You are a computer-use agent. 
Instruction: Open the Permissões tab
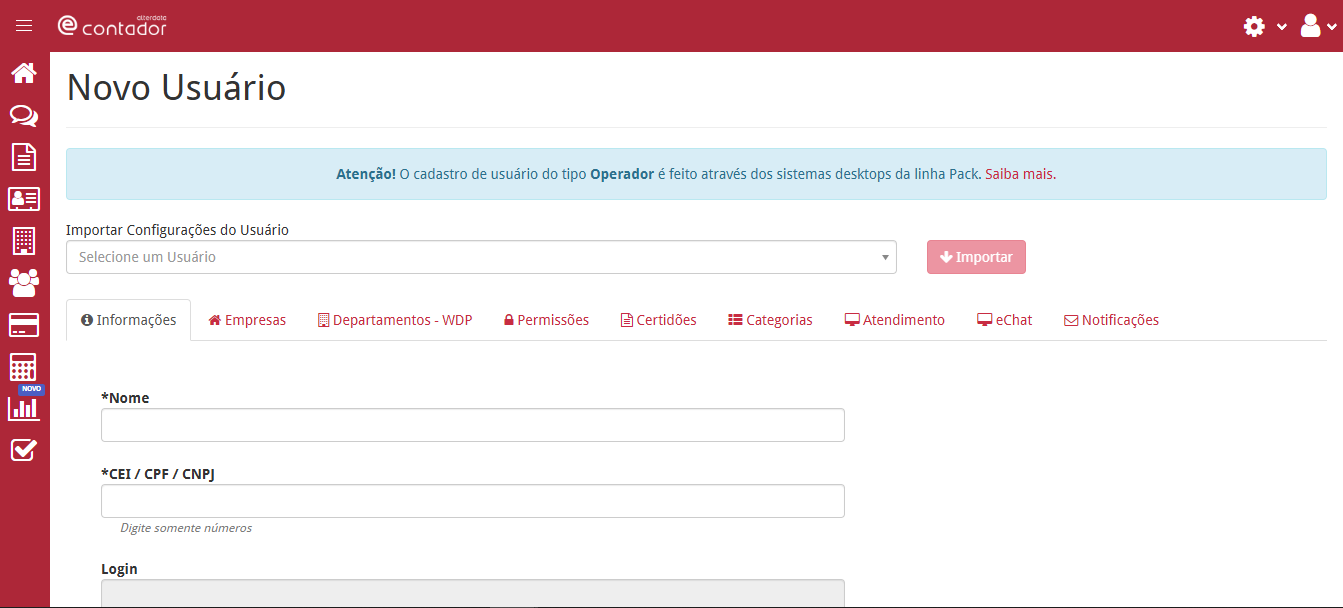coord(546,320)
